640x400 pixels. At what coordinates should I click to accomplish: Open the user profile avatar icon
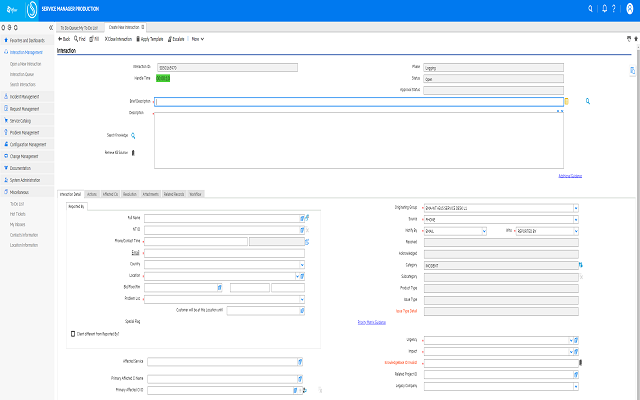point(629,9)
